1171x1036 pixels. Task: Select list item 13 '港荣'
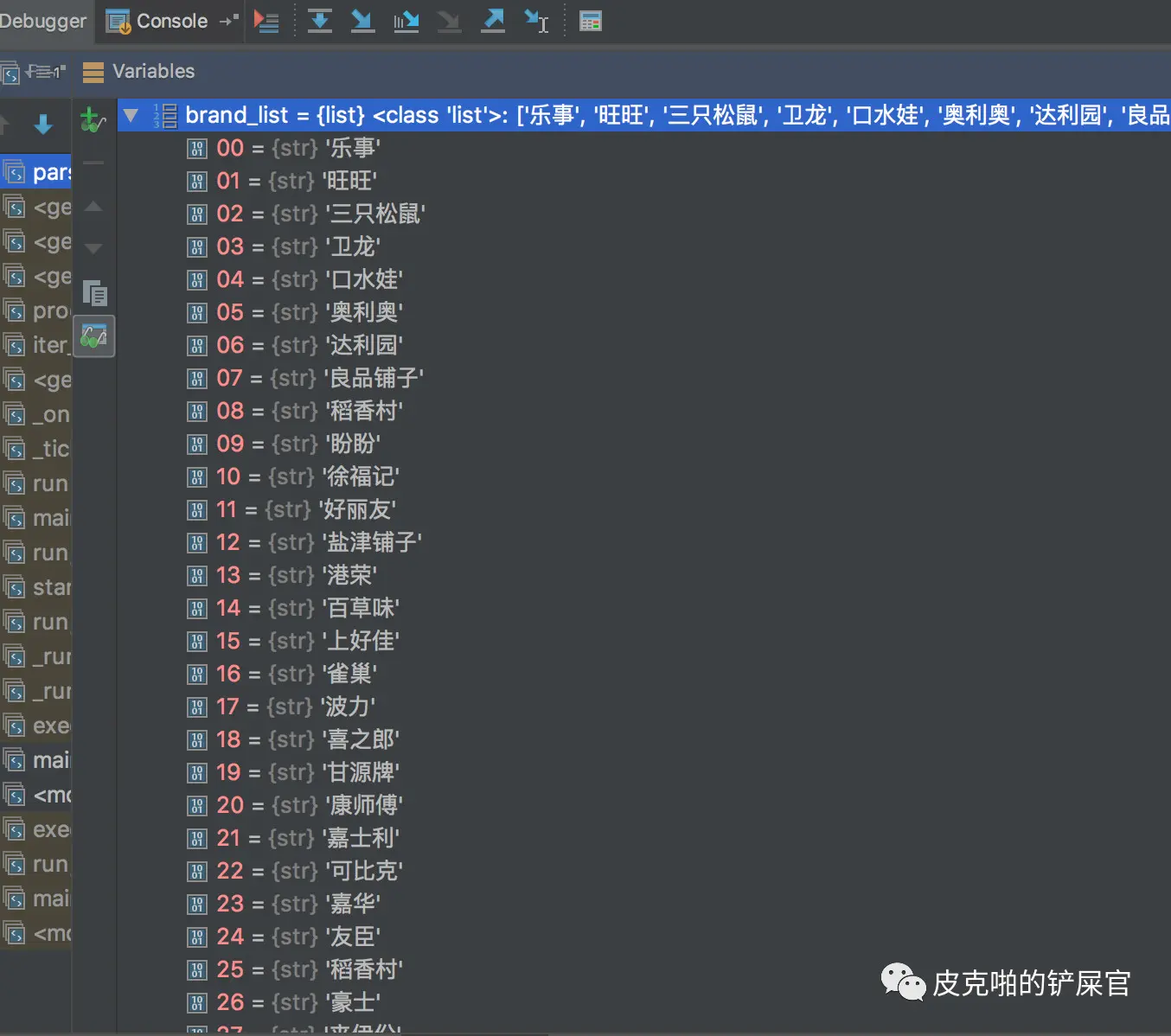pos(643,575)
